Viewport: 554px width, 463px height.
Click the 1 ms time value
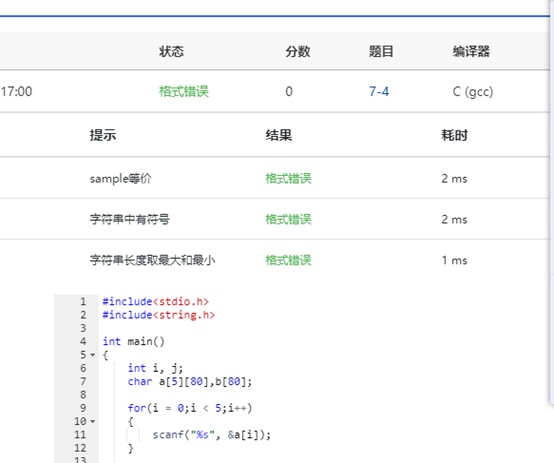pyautogui.click(x=454, y=260)
